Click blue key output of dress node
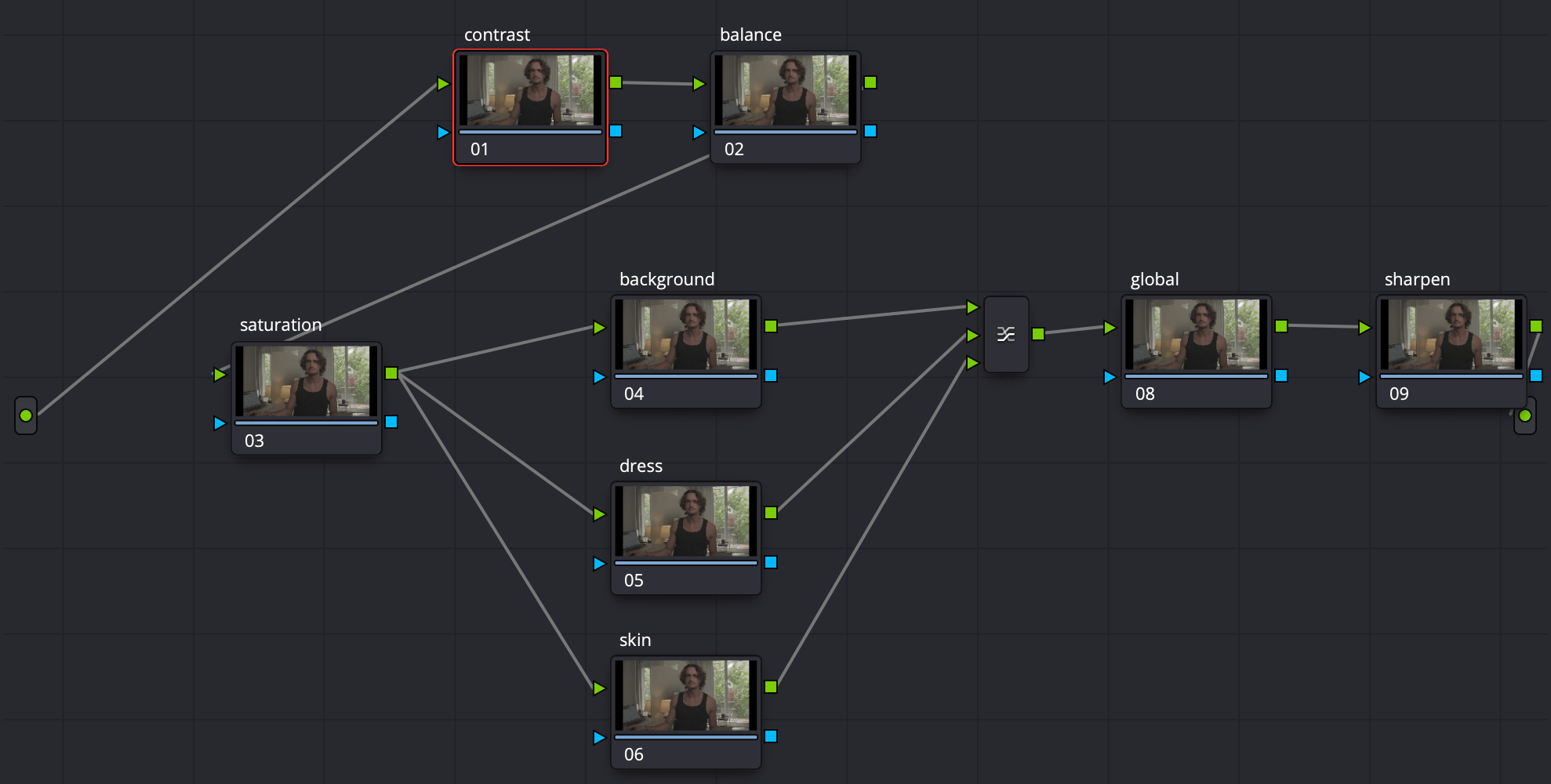Viewport: 1551px width, 784px height. 771,562
